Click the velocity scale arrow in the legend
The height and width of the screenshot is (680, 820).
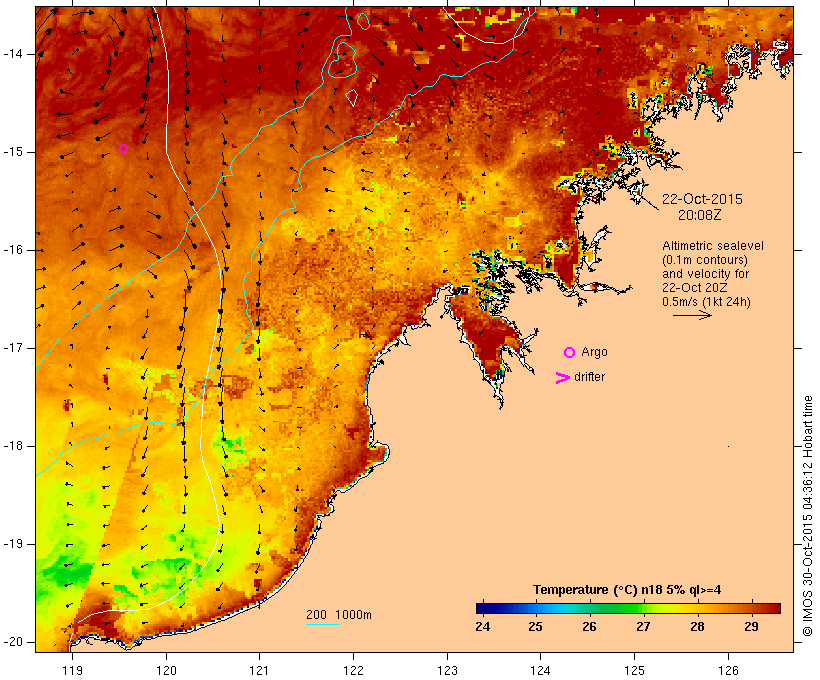(x=692, y=315)
